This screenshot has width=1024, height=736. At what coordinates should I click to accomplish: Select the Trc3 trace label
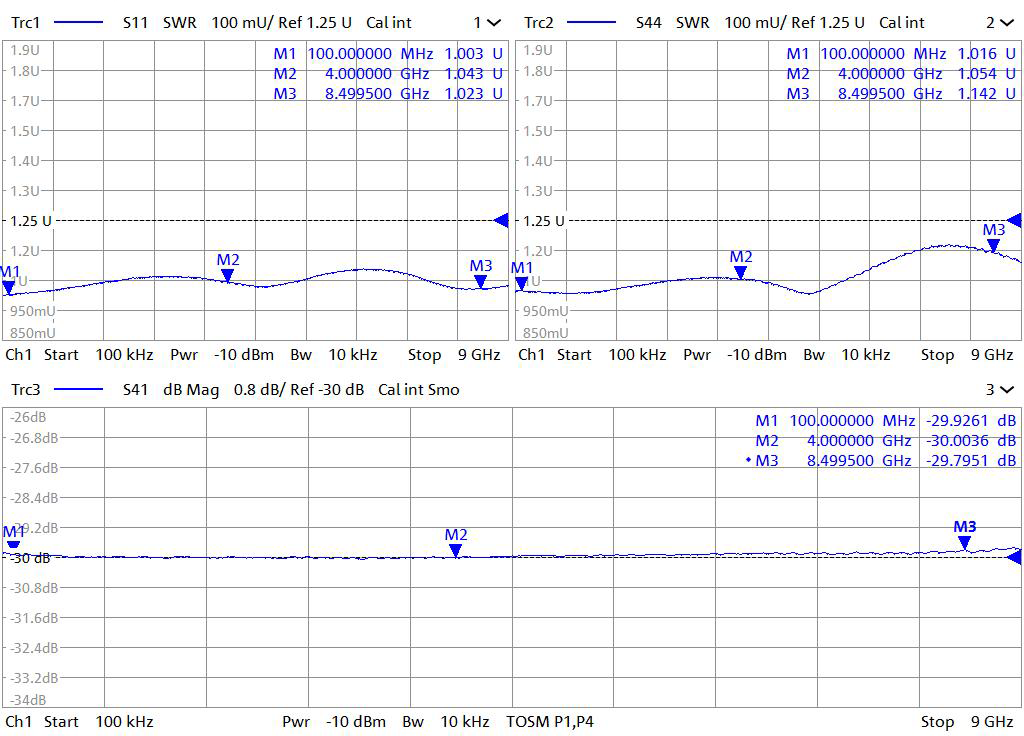click(x=27, y=389)
